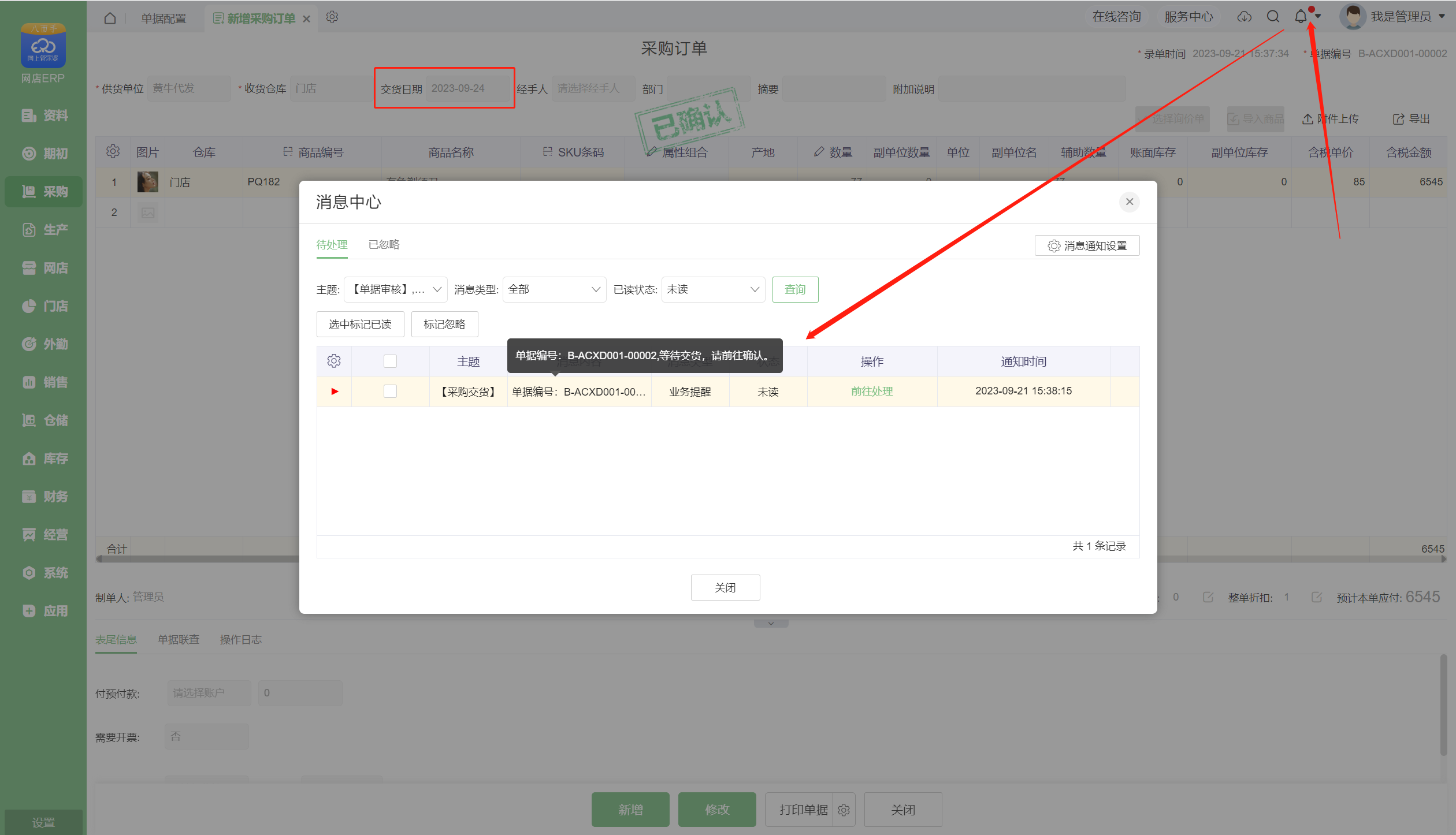1456x835 pixels.
Task: Open the 财务 sidebar module
Action: point(44,497)
